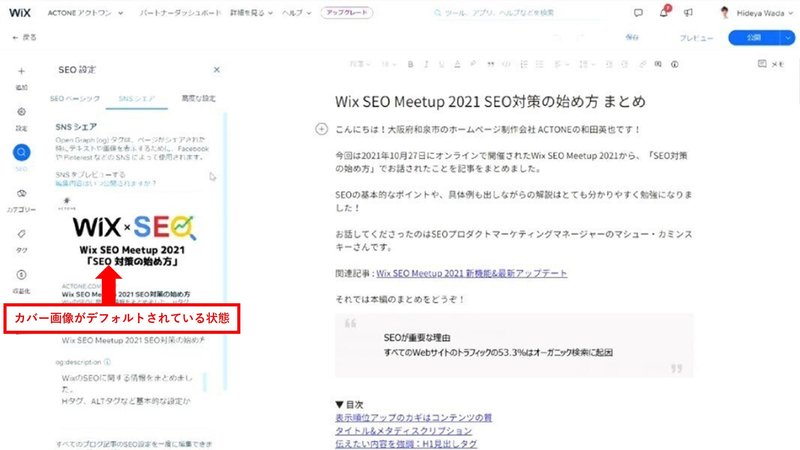Close the SEO 設定 panel
The width and height of the screenshot is (800, 450).
point(216,69)
